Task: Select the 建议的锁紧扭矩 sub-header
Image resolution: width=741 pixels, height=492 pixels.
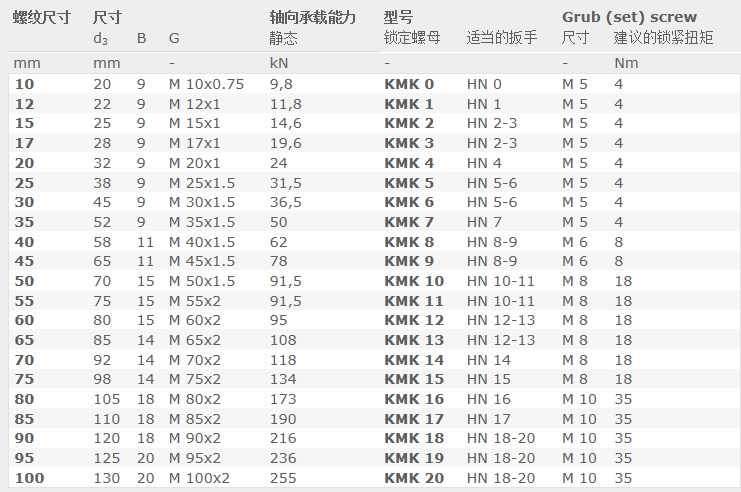Action: point(663,38)
